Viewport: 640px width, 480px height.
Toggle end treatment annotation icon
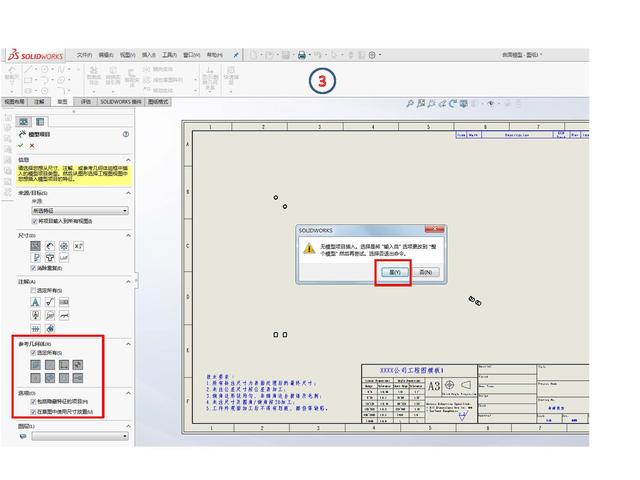50,328
